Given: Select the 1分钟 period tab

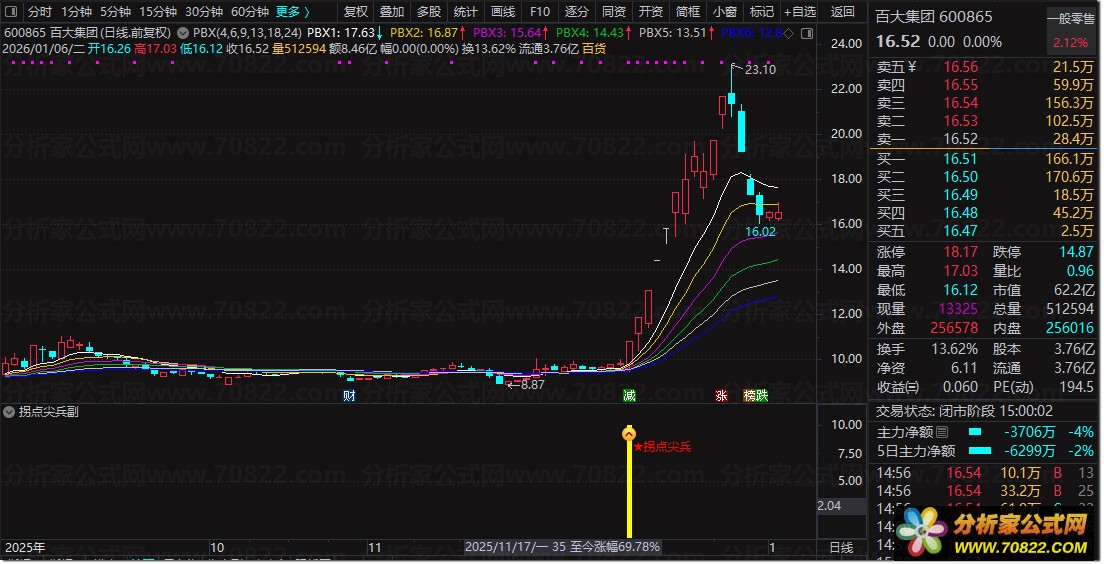Looking at the screenshot, I should [x=75, y=11].
